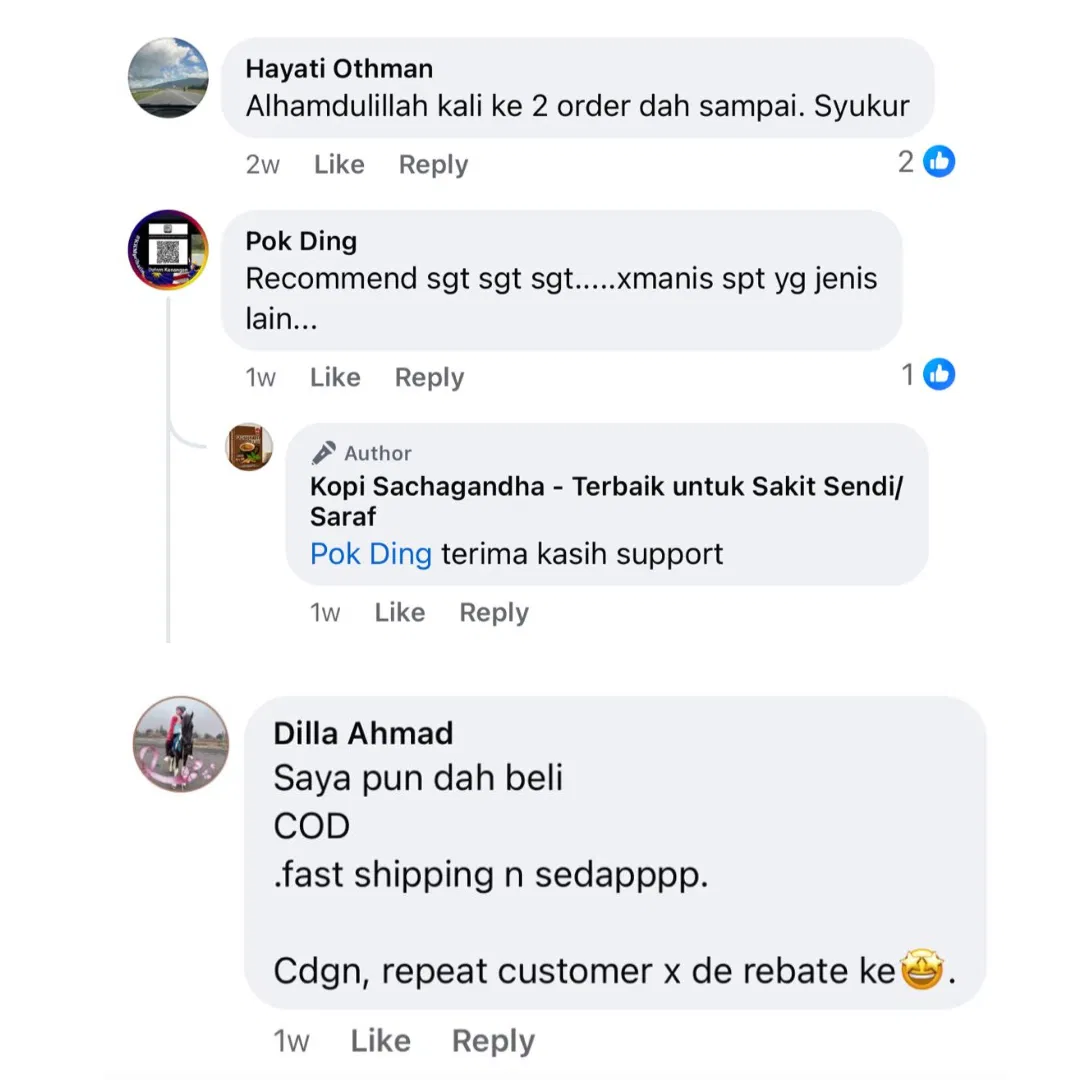Screen dimensions: 1080x1080
Task: Reply to Dilla Ahmad's comment
Action: (x=493, y=1041)
